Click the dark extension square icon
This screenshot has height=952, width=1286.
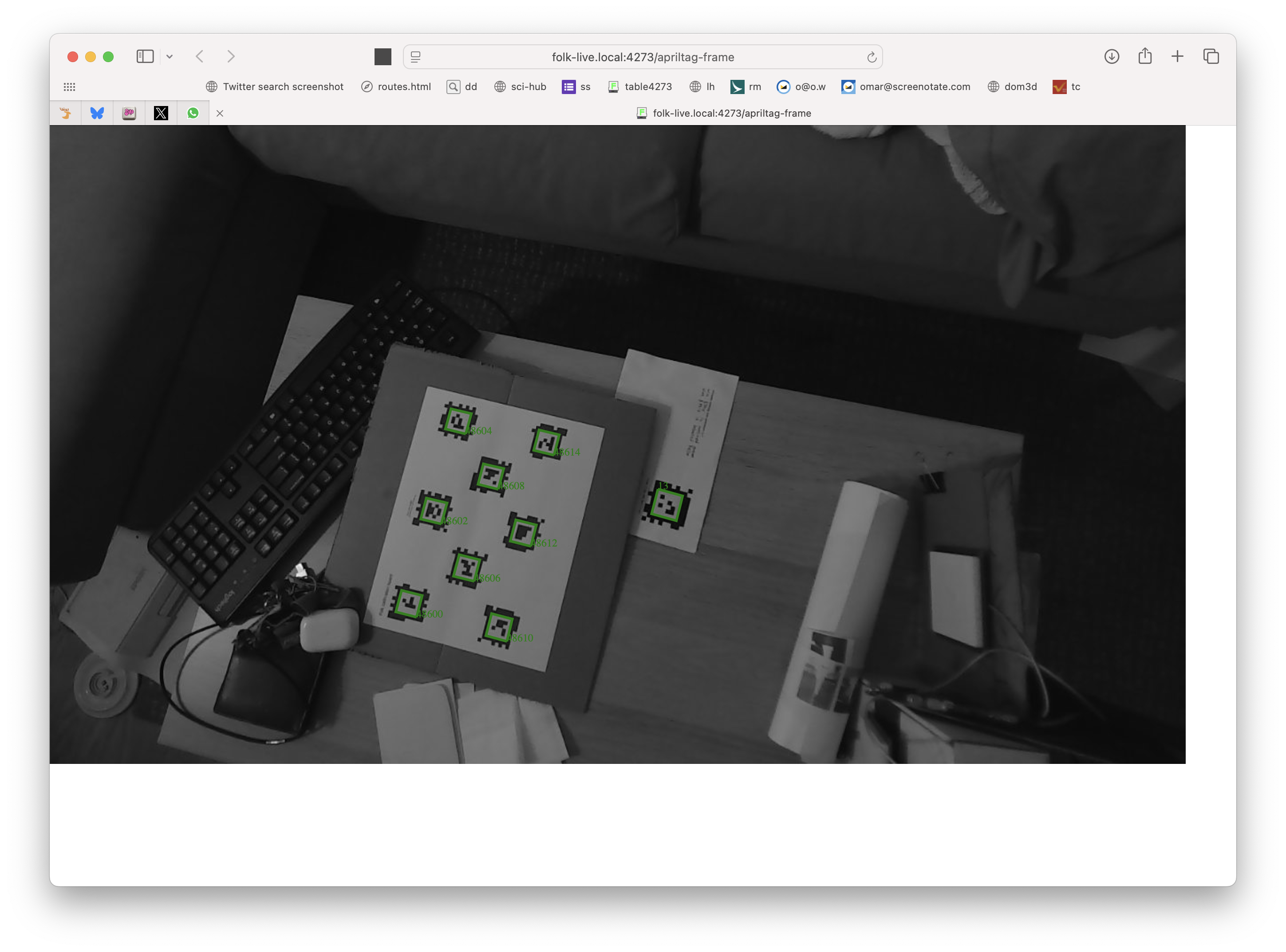point(383,56)
